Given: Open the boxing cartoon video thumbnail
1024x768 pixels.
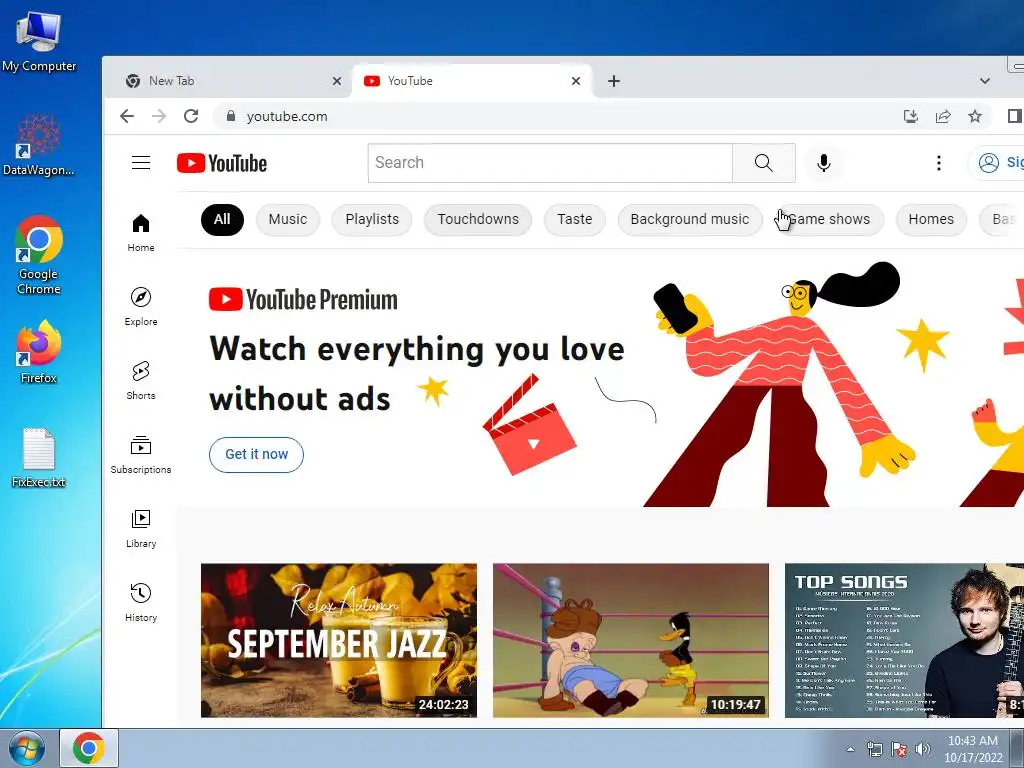Looking at the screenshot, I should pos(631,640).
